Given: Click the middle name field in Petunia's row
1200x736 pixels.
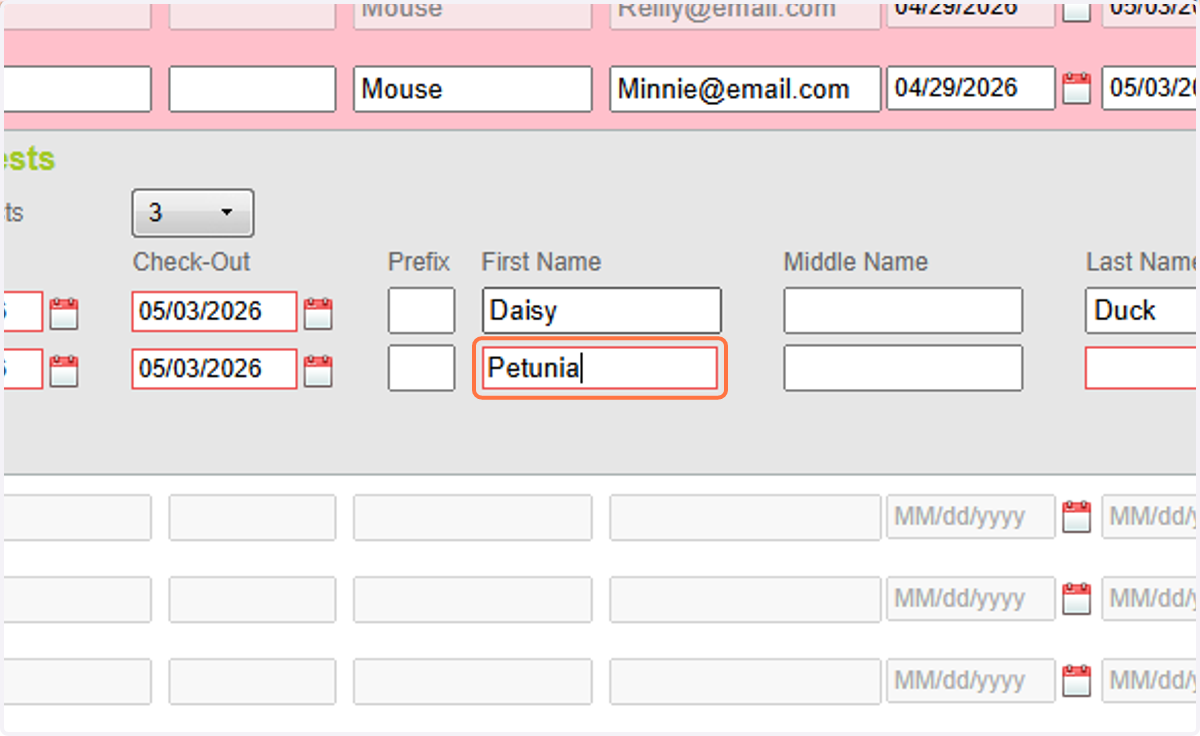Looking at the screenshot, I should coord(903,368).
